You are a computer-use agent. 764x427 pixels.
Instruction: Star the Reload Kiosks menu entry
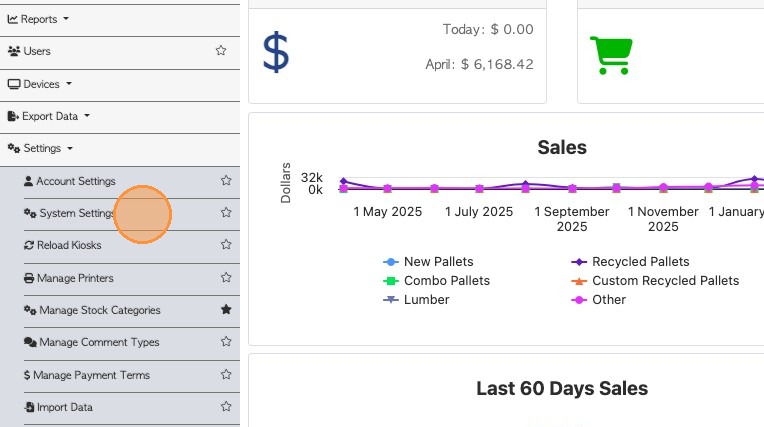point(226,245)
